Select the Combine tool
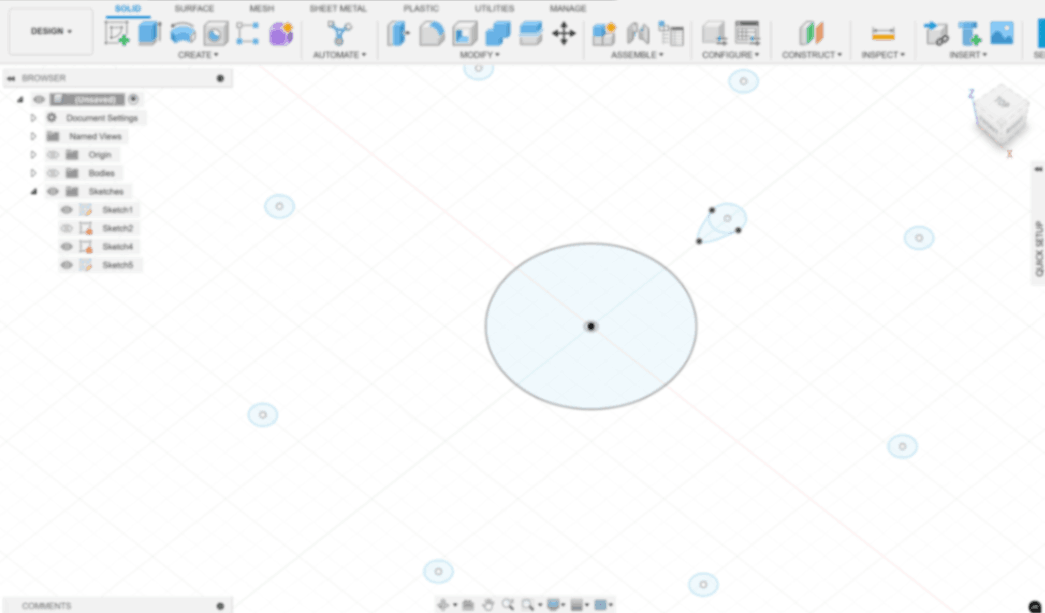The height and width of the screenshot is (613, 1045). click(498, 33)
